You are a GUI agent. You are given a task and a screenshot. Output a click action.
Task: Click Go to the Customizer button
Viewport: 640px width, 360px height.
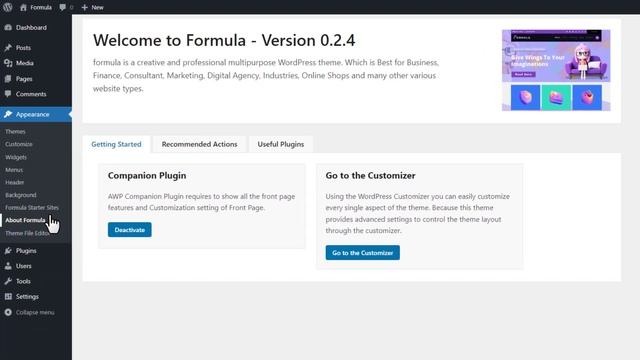tap(362, 253)
